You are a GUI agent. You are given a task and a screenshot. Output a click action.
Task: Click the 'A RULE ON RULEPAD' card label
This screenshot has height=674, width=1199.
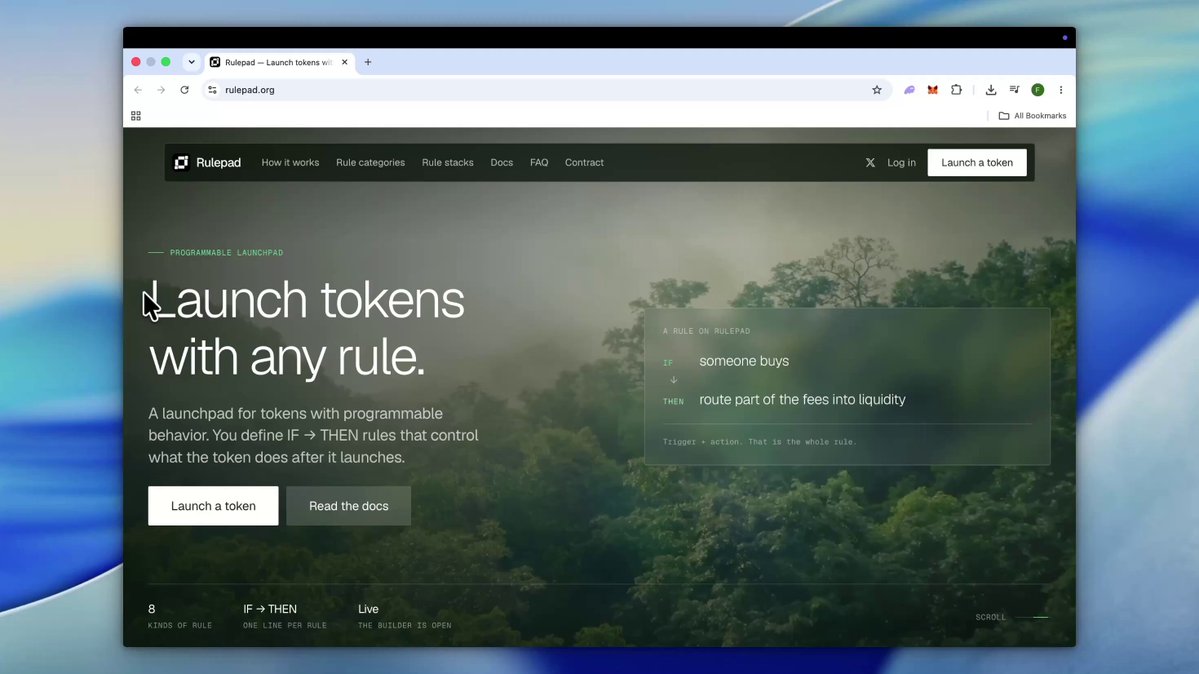click(x=707, y=331)
